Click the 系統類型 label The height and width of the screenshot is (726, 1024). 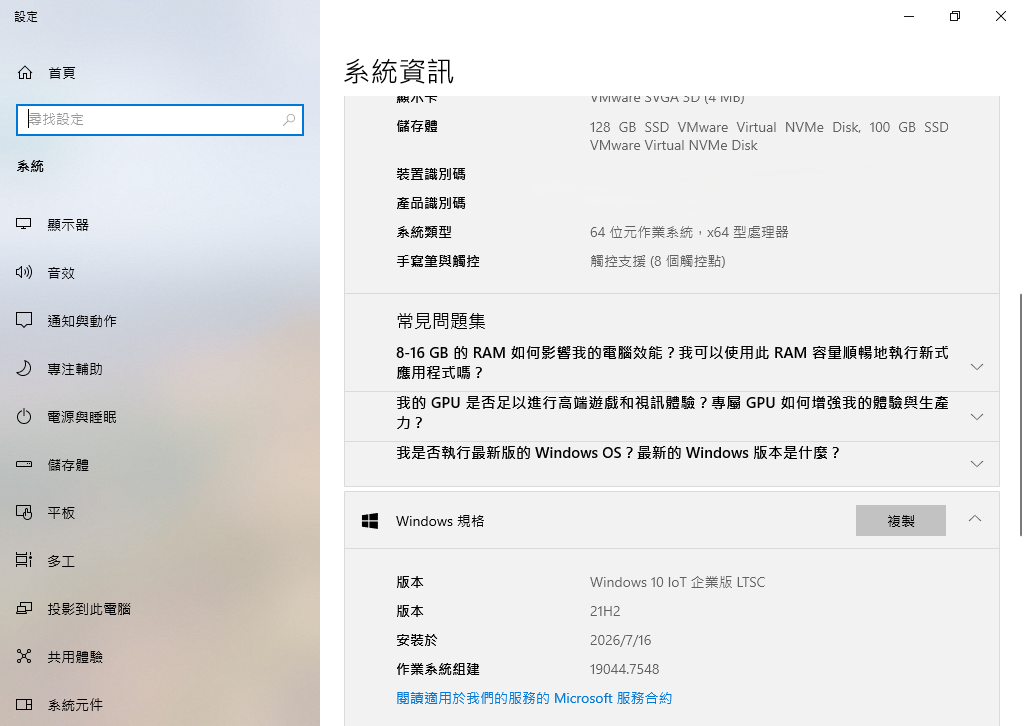(x=424, y=232)
